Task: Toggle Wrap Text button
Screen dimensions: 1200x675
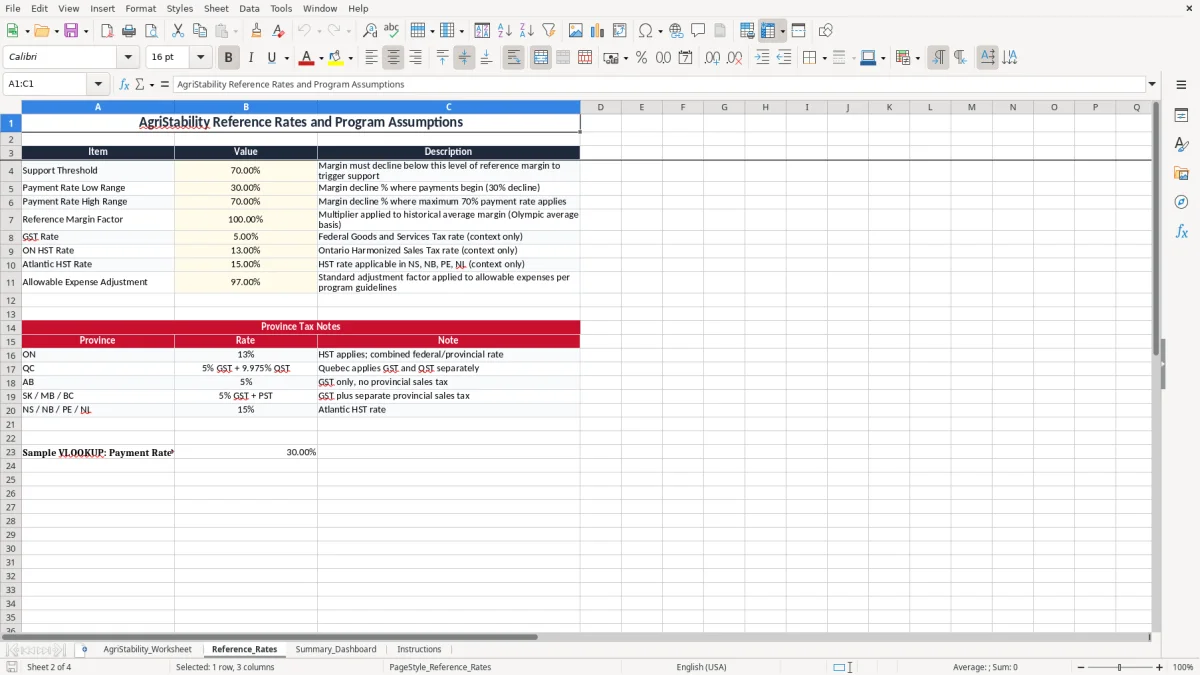Action: click(x=513, y=58)
